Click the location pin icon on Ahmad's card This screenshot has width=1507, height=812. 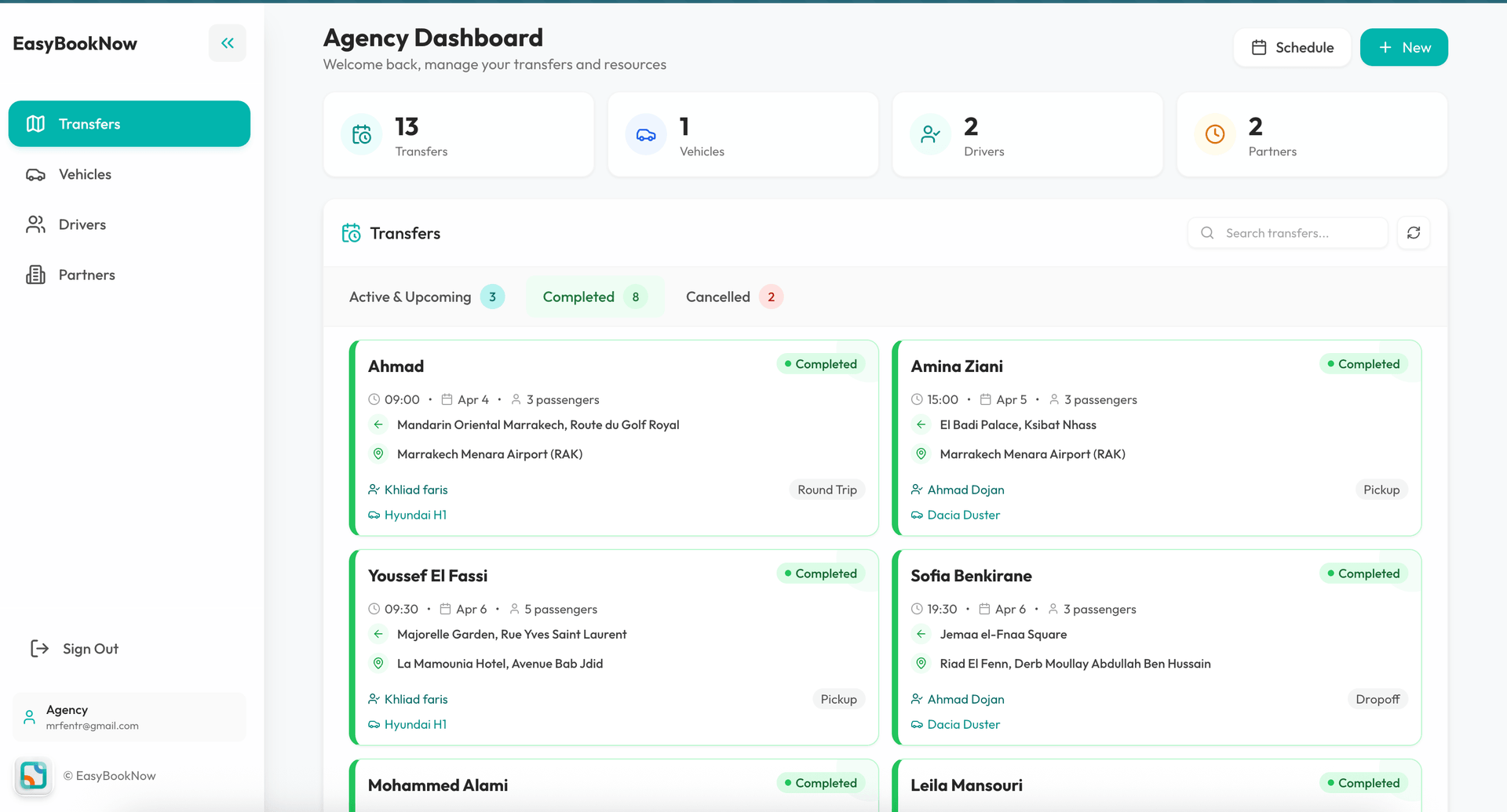click(378, 453)
